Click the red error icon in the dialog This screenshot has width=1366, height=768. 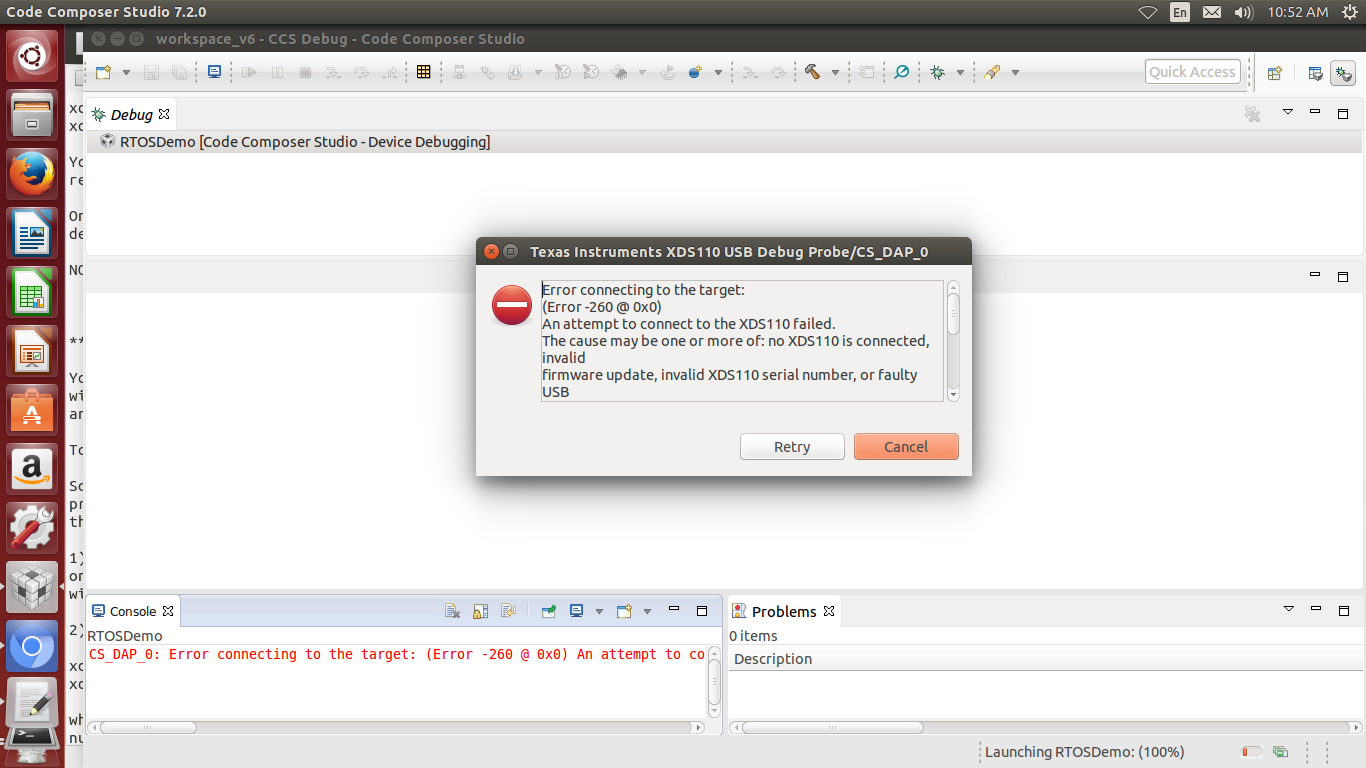coord(512,305)
